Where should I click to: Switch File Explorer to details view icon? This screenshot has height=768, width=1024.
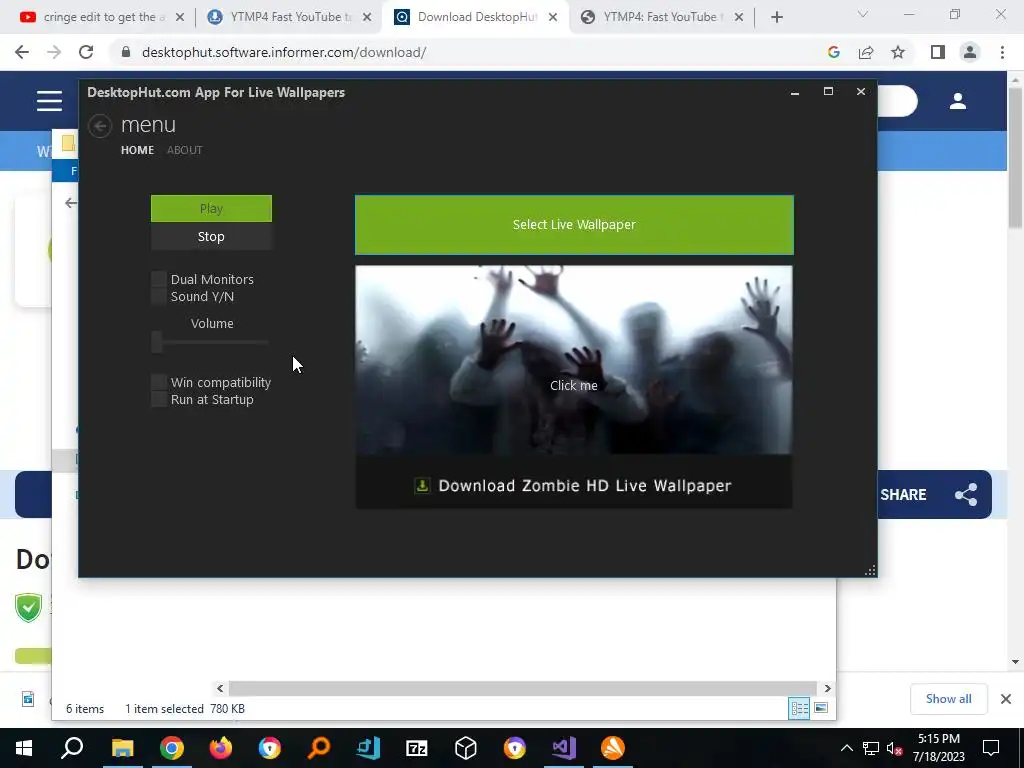[x=799, y=708]
